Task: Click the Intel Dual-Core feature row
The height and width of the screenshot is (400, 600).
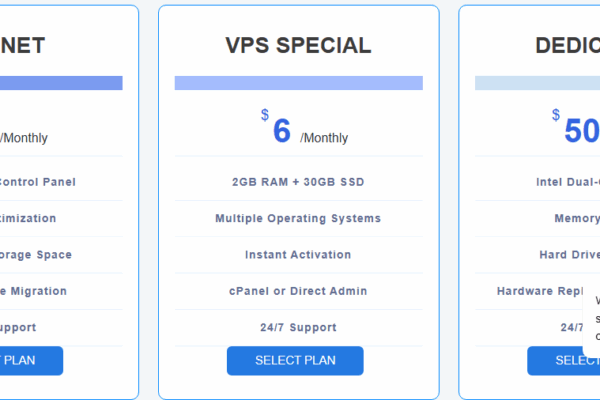Action: click(567, 182)
